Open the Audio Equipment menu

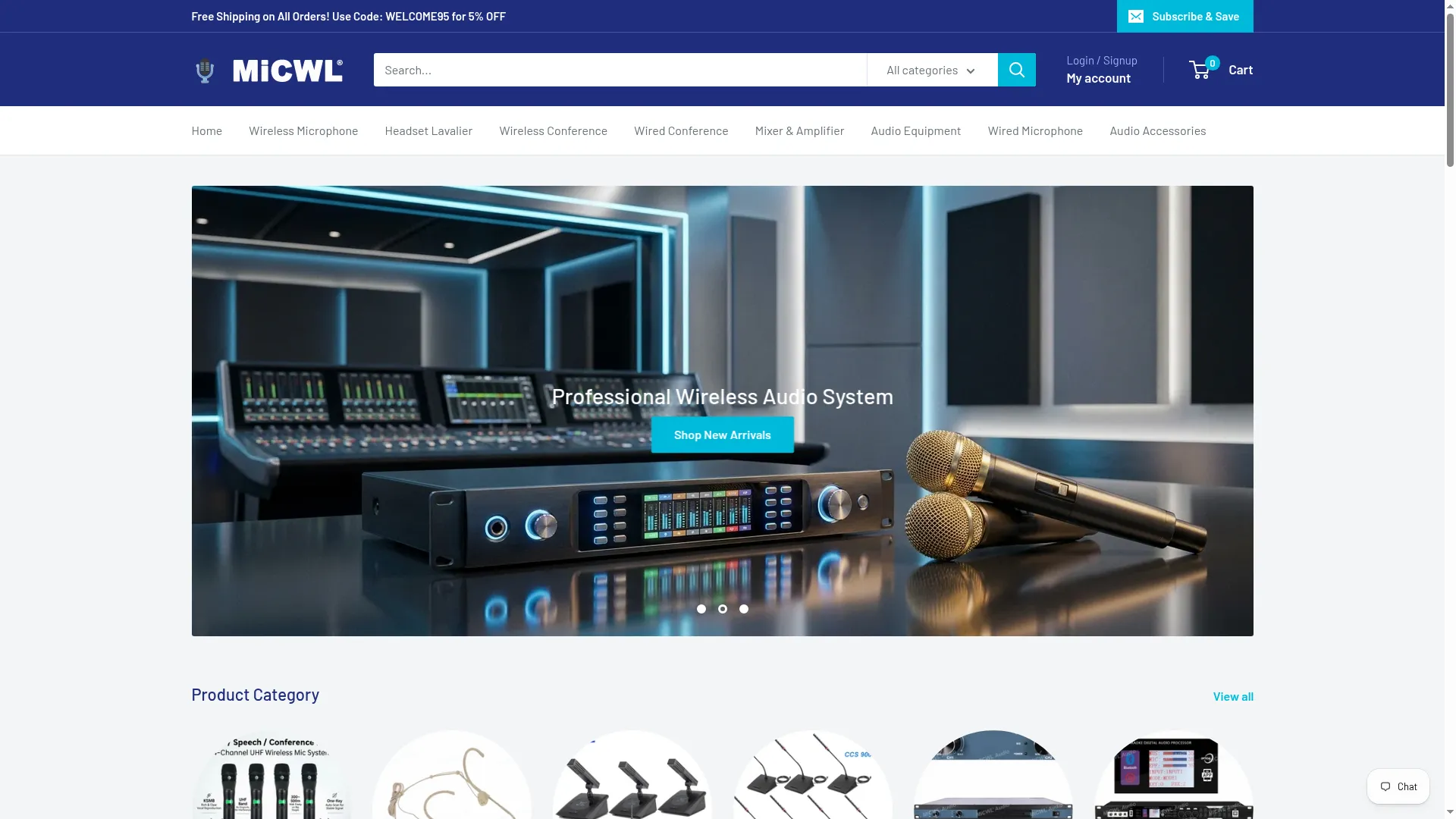(915, 130)
